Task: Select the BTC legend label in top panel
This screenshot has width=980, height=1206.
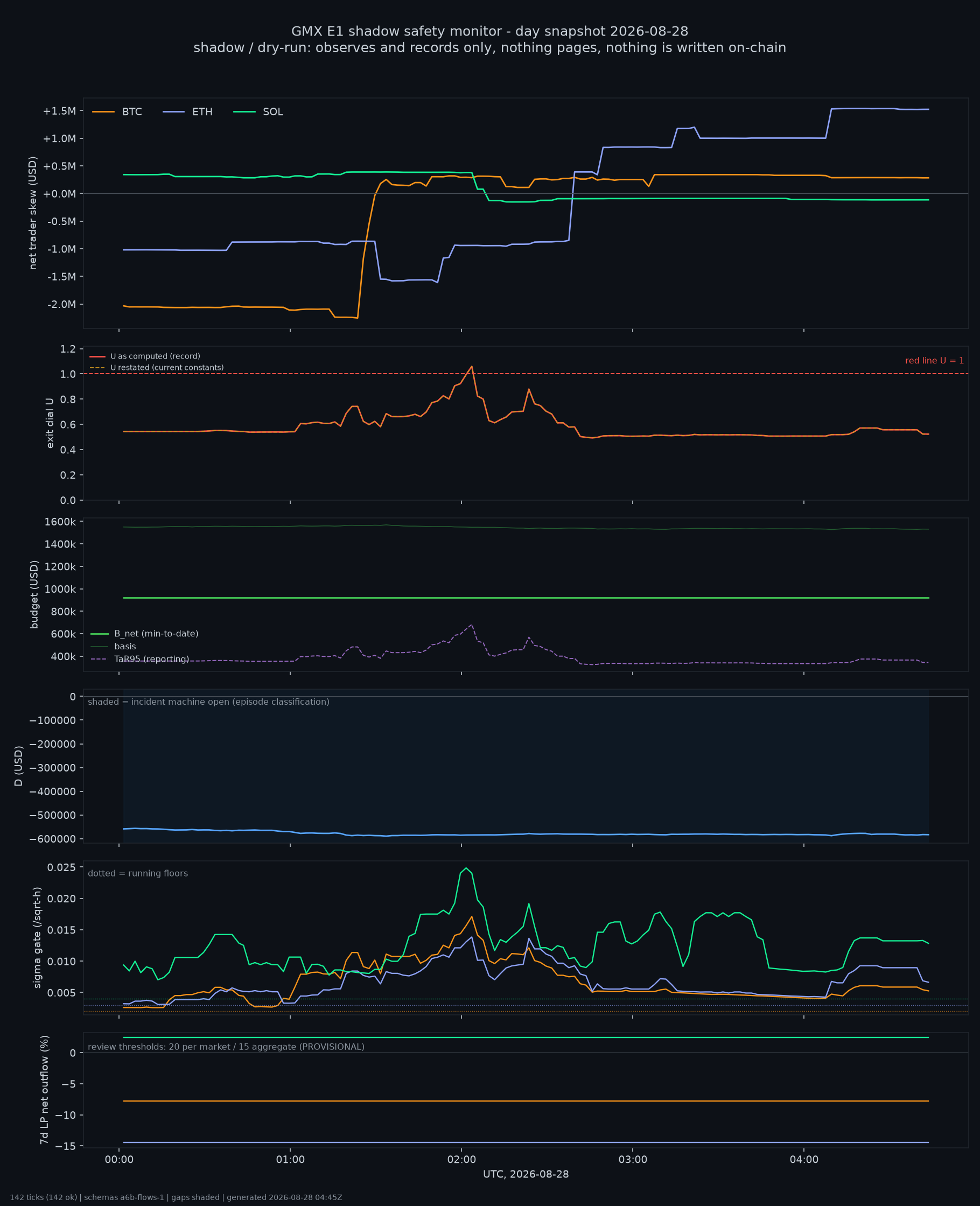Action: pos(132,112)
